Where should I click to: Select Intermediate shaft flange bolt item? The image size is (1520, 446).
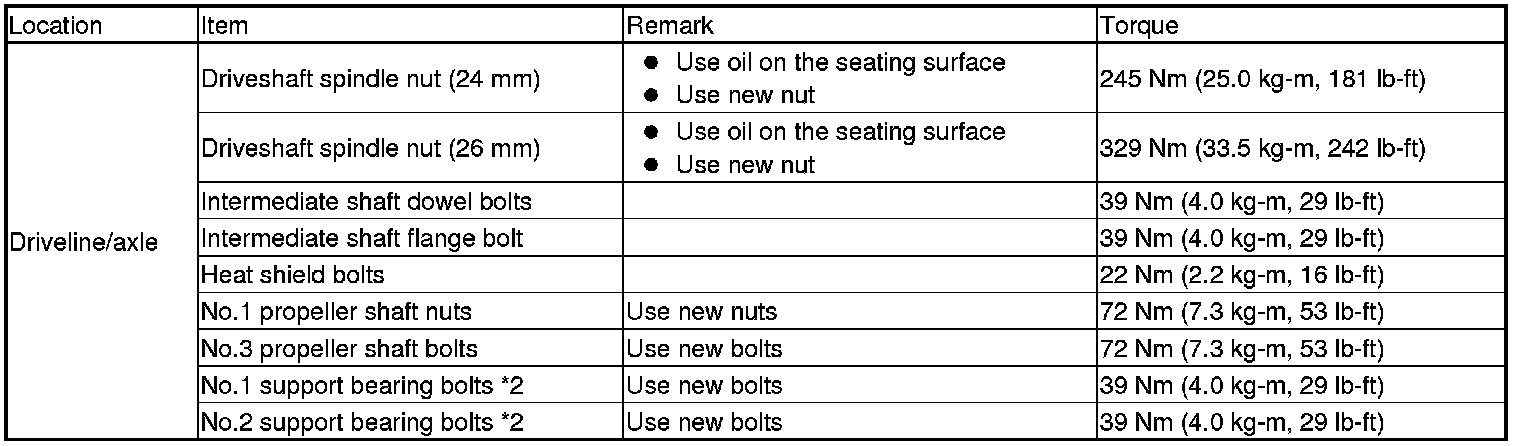[362, 239]
